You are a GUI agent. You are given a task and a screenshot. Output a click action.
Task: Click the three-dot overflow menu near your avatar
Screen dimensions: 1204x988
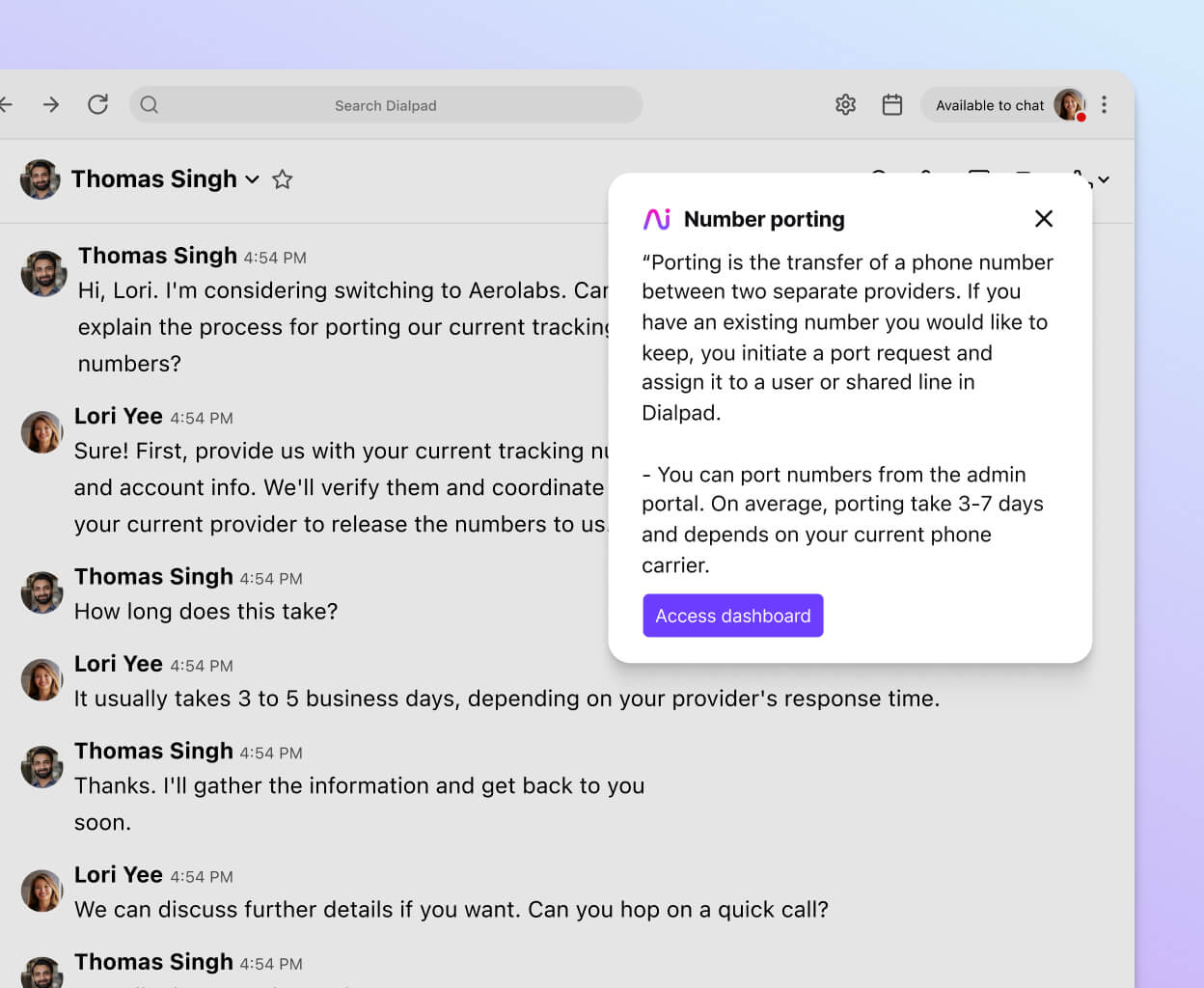click(1105, 105)
